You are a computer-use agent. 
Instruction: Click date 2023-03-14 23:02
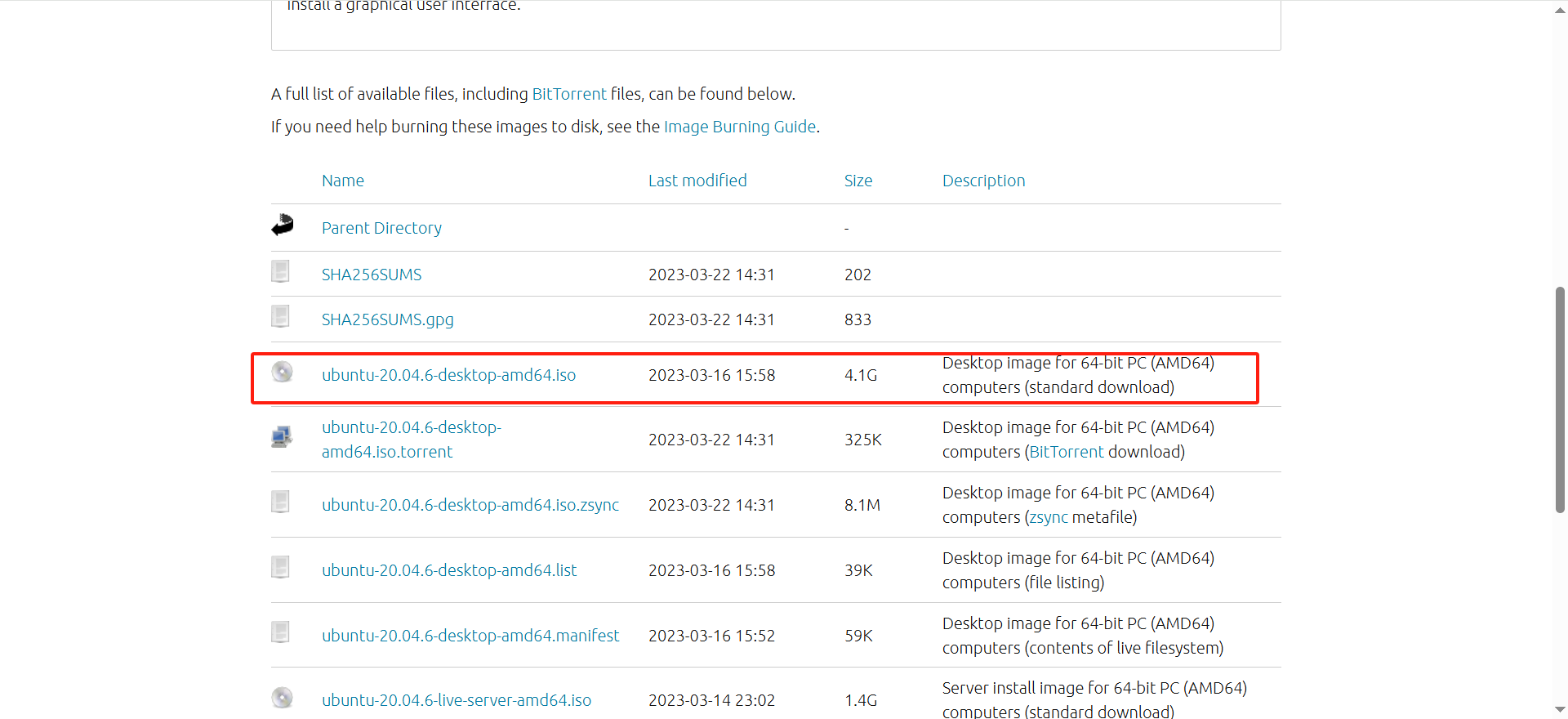click(711, 700)
